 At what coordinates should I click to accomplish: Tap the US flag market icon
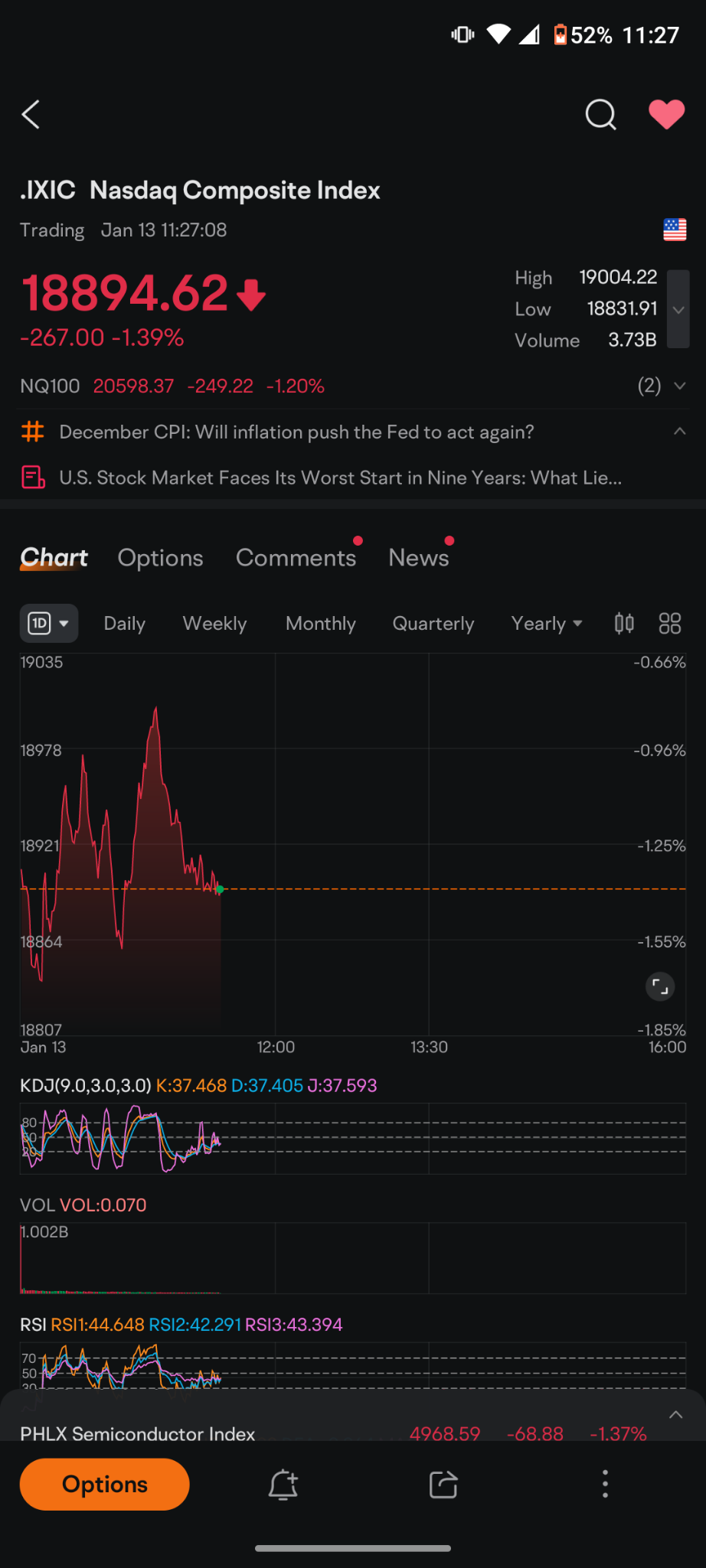click(x=675, y=230)
